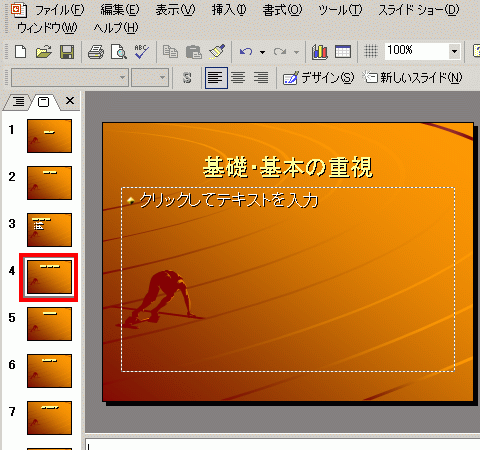This screenshot has width=480, height=450.
Task: Click in the notes pane below the slide
Action: click(x=283, y=445)
